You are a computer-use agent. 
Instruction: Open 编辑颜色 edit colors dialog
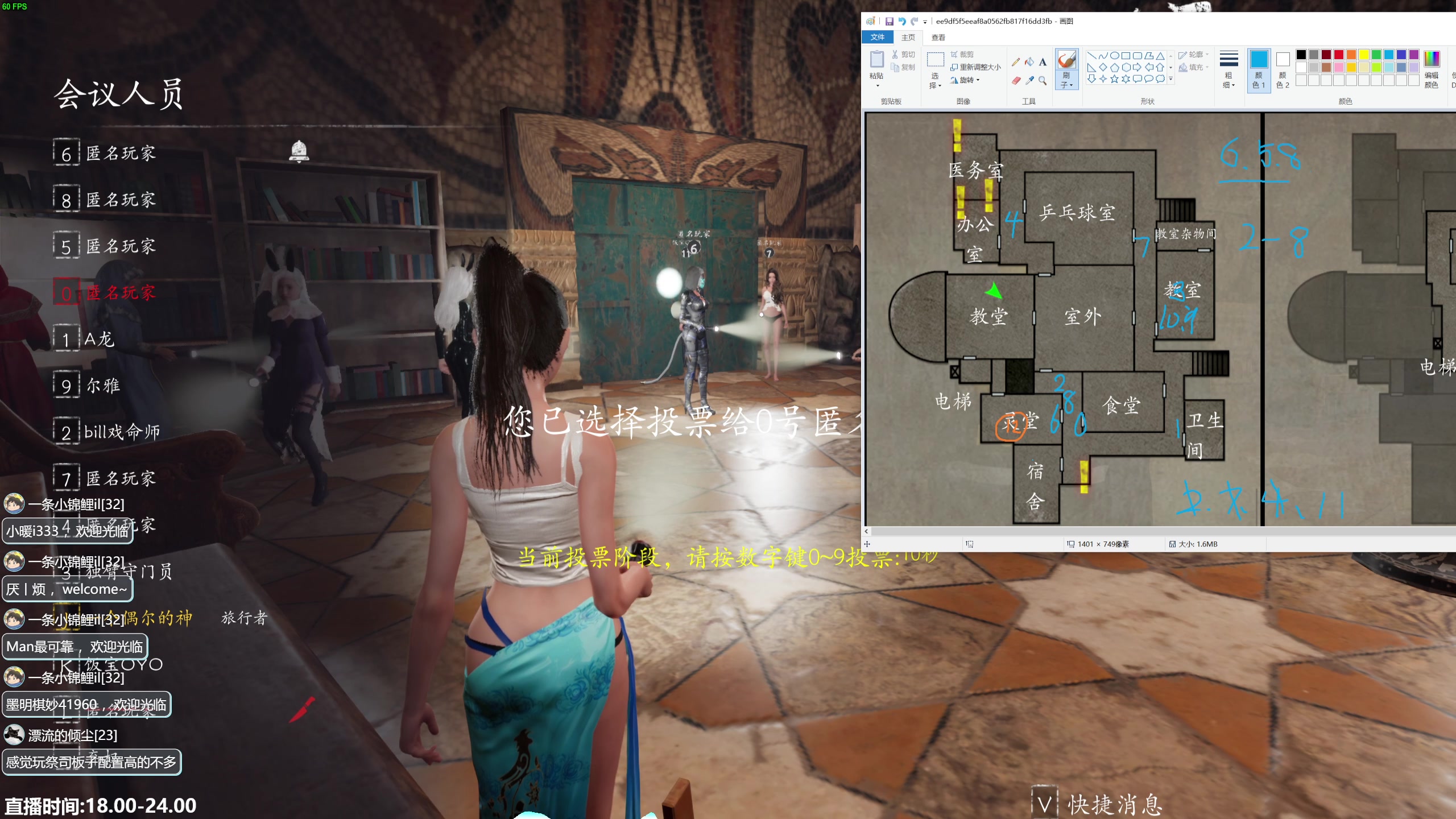point(1431,69)
